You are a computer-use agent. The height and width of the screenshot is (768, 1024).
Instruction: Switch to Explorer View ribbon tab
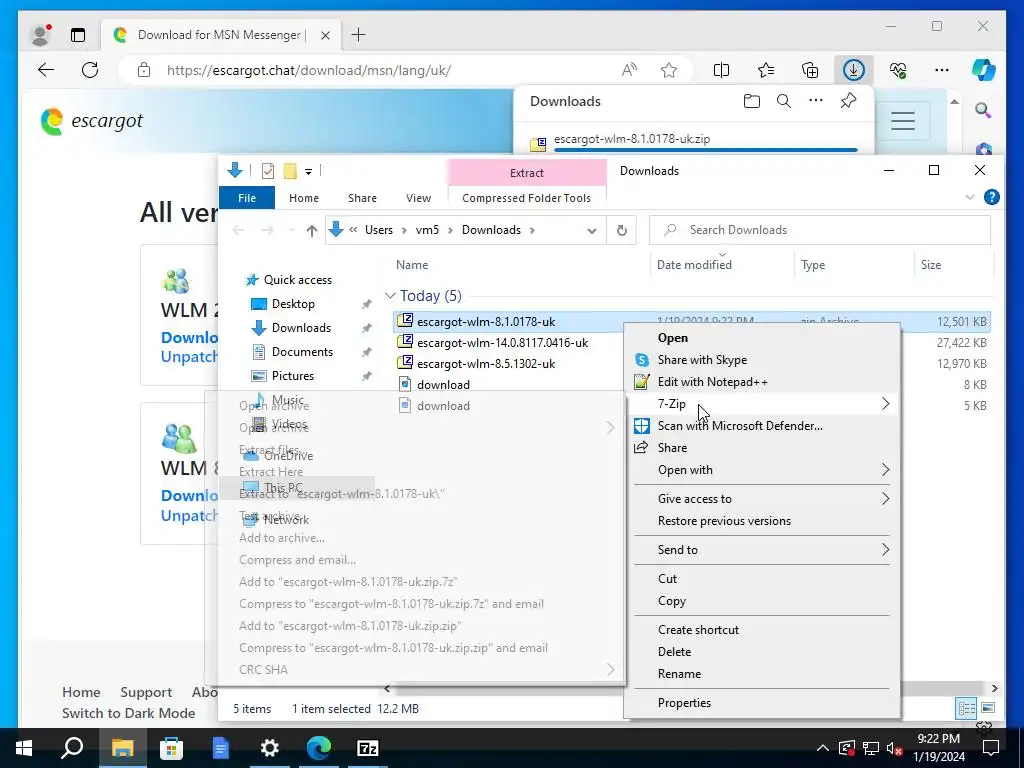(418, 198)
